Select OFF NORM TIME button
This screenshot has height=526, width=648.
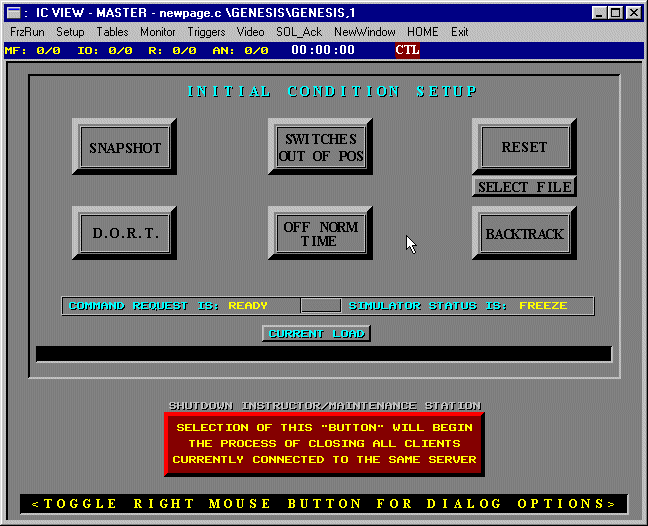coord(320,233)
